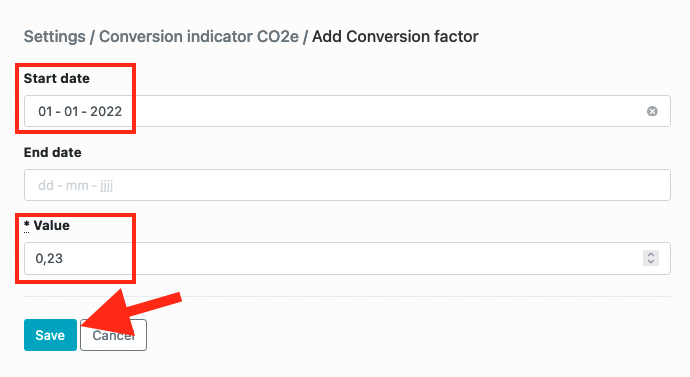This screenshot has width=690, height=377.
Task: Select the End date label
Action: tap(53, 152)
